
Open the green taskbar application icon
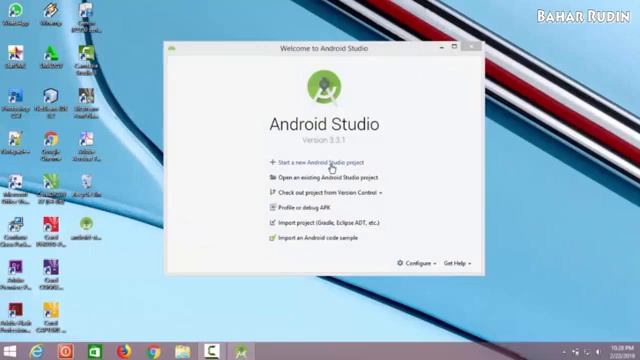click(95, 351)
